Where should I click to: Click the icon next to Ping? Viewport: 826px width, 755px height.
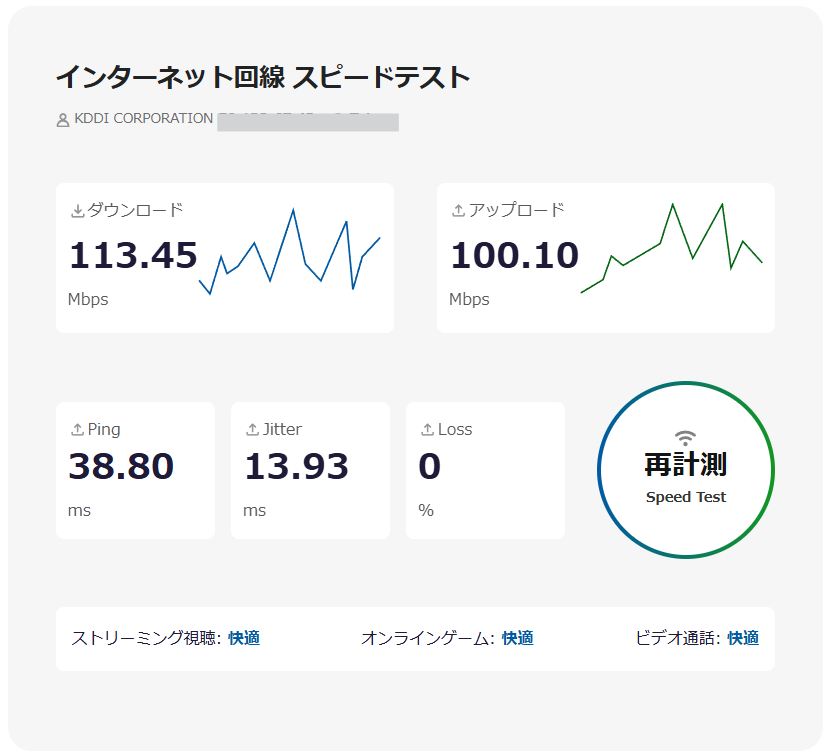[77, 429]
